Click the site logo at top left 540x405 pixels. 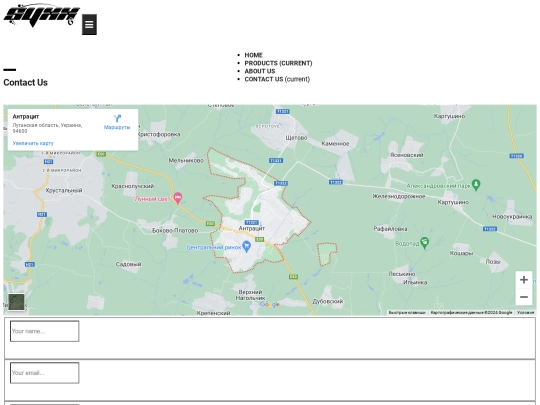coord(42,15)
